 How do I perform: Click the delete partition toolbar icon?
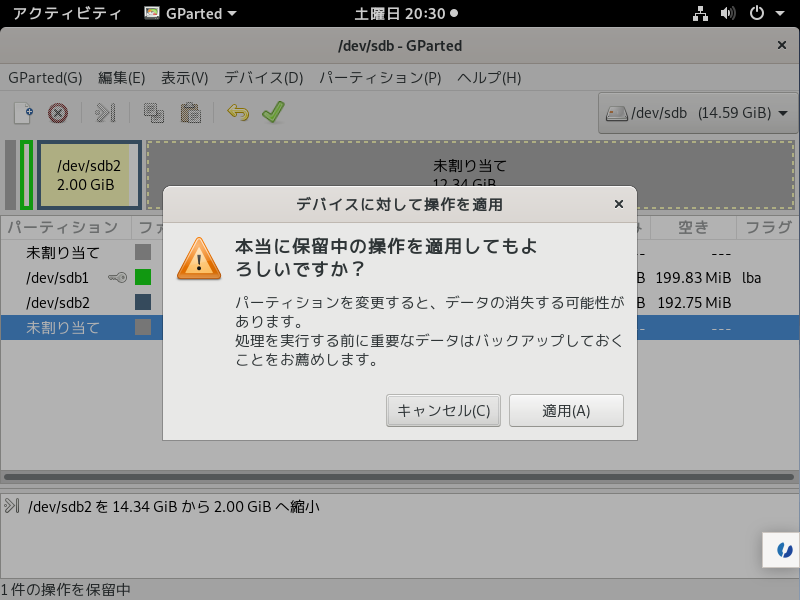[x=58, y=113]
